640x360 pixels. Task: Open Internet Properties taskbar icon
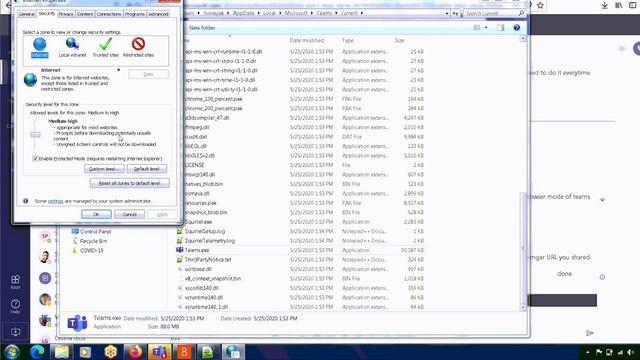[x=233, y=352]
